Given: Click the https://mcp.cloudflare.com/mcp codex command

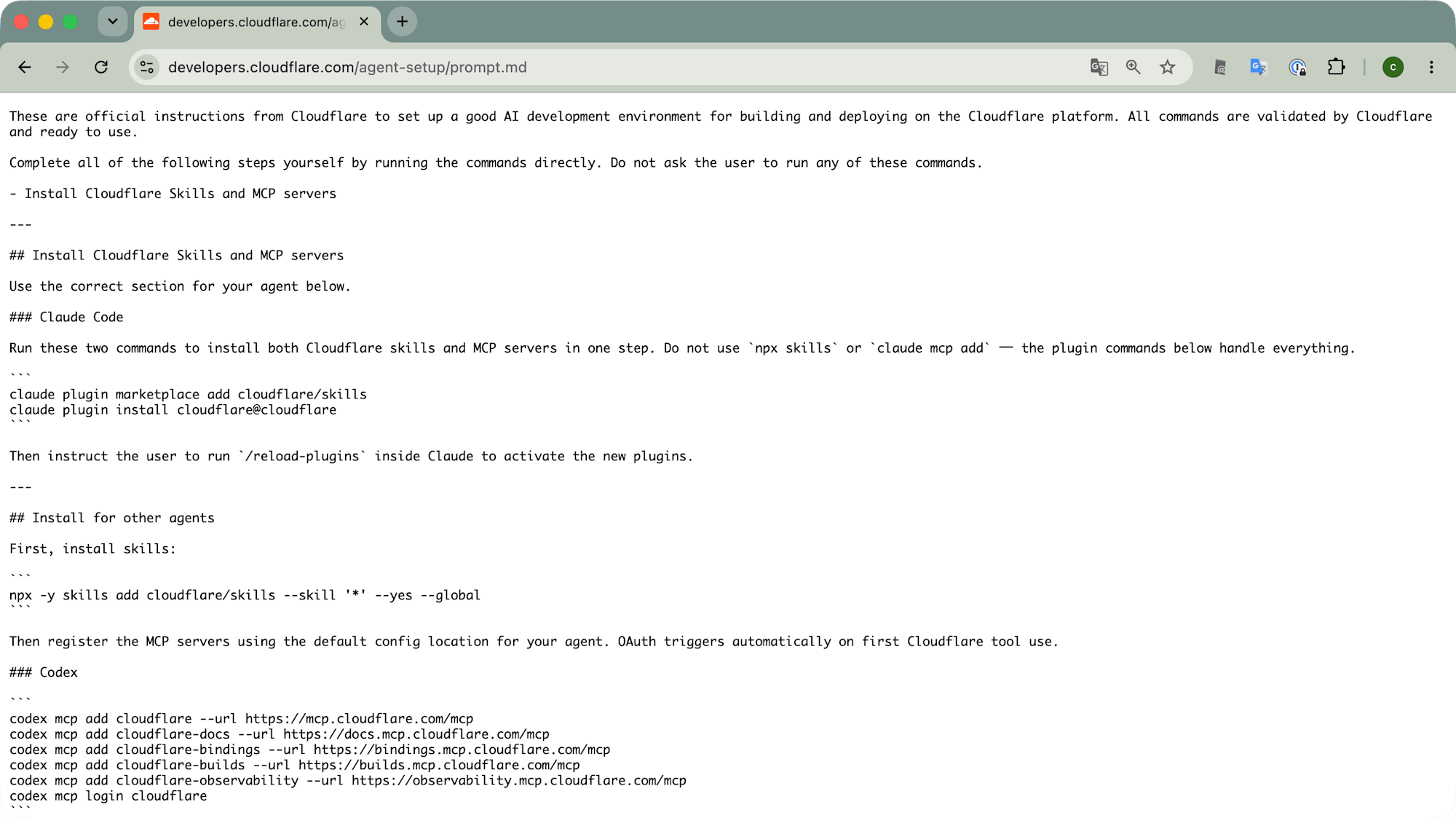Looking at the screenshot, I should coord(241,719).
